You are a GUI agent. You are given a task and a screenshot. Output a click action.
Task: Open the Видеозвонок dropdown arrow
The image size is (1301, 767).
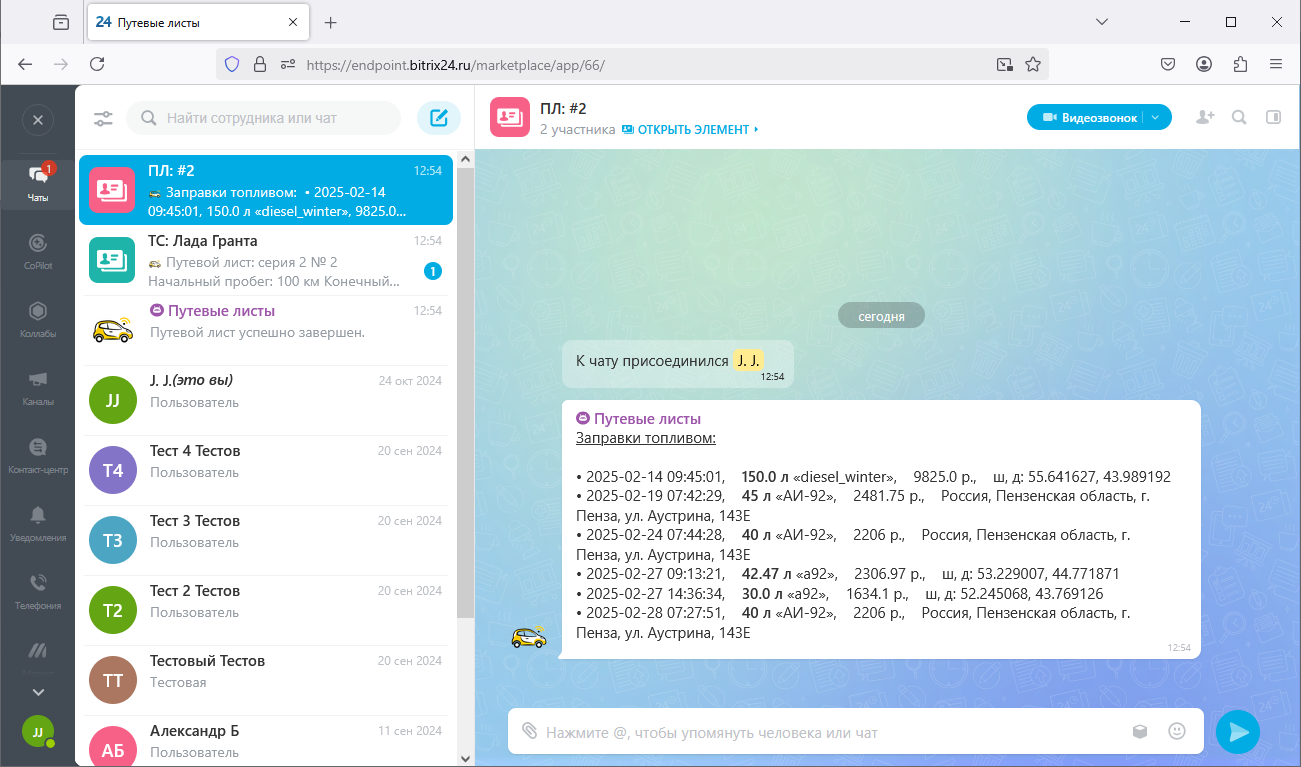pos(1156,118)
